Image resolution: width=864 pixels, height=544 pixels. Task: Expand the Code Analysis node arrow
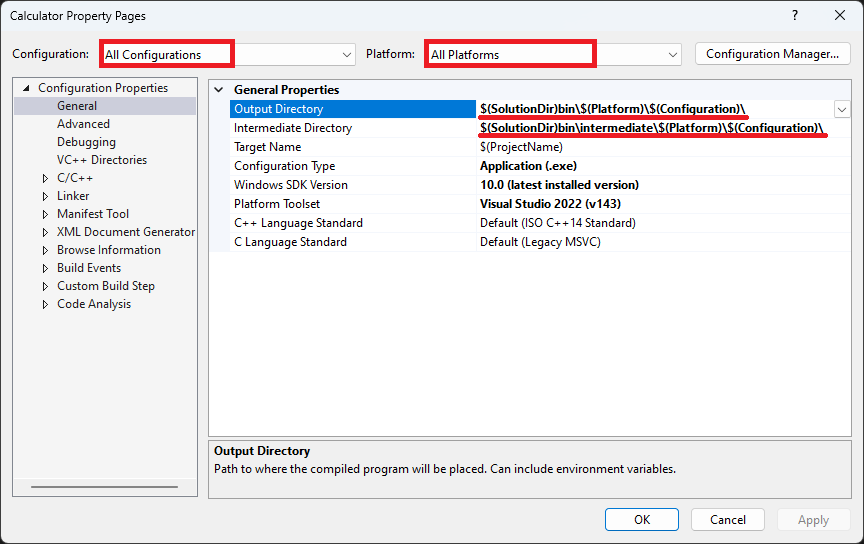pyautogui.click(x=45, y=304)
